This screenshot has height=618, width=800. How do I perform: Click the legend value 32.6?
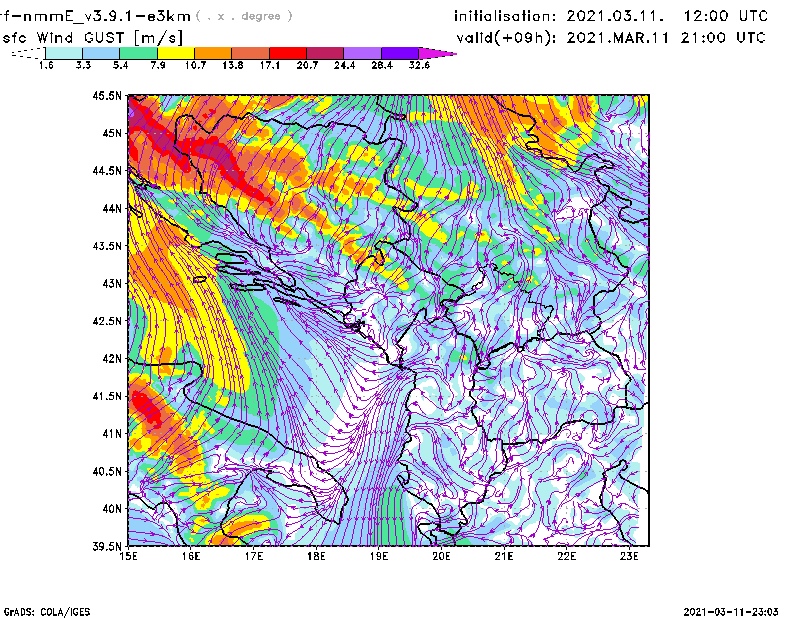(x=419, y=65)
